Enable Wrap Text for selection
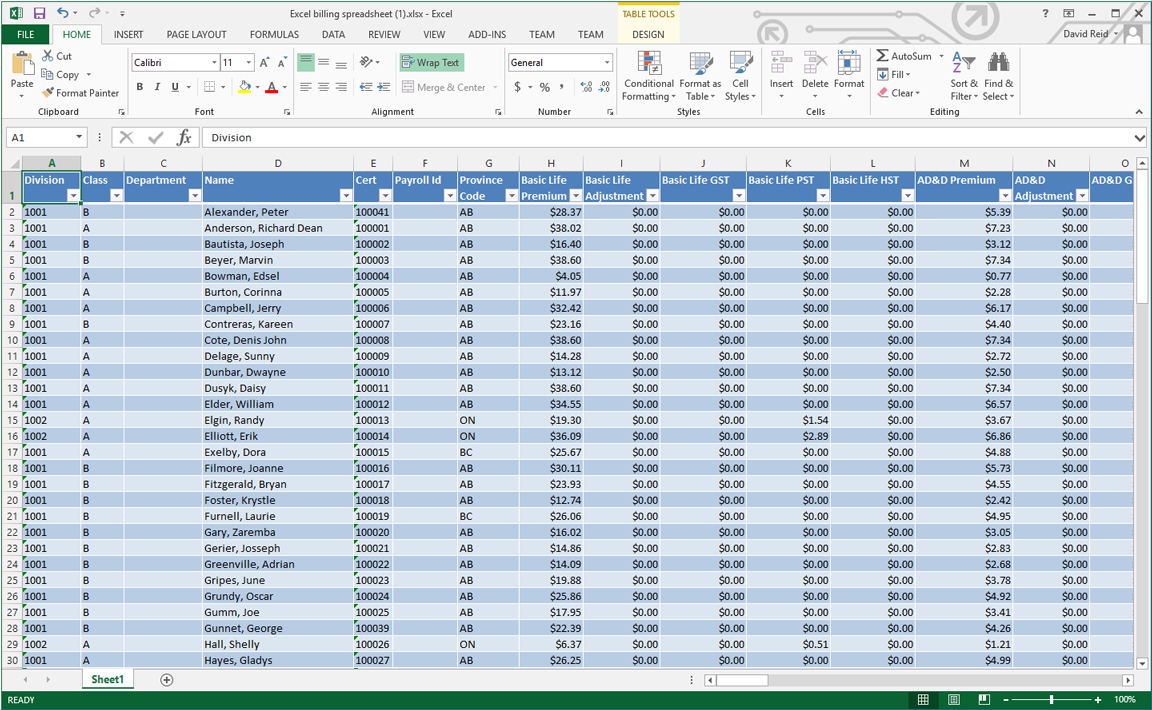 (x=430, y=62)
